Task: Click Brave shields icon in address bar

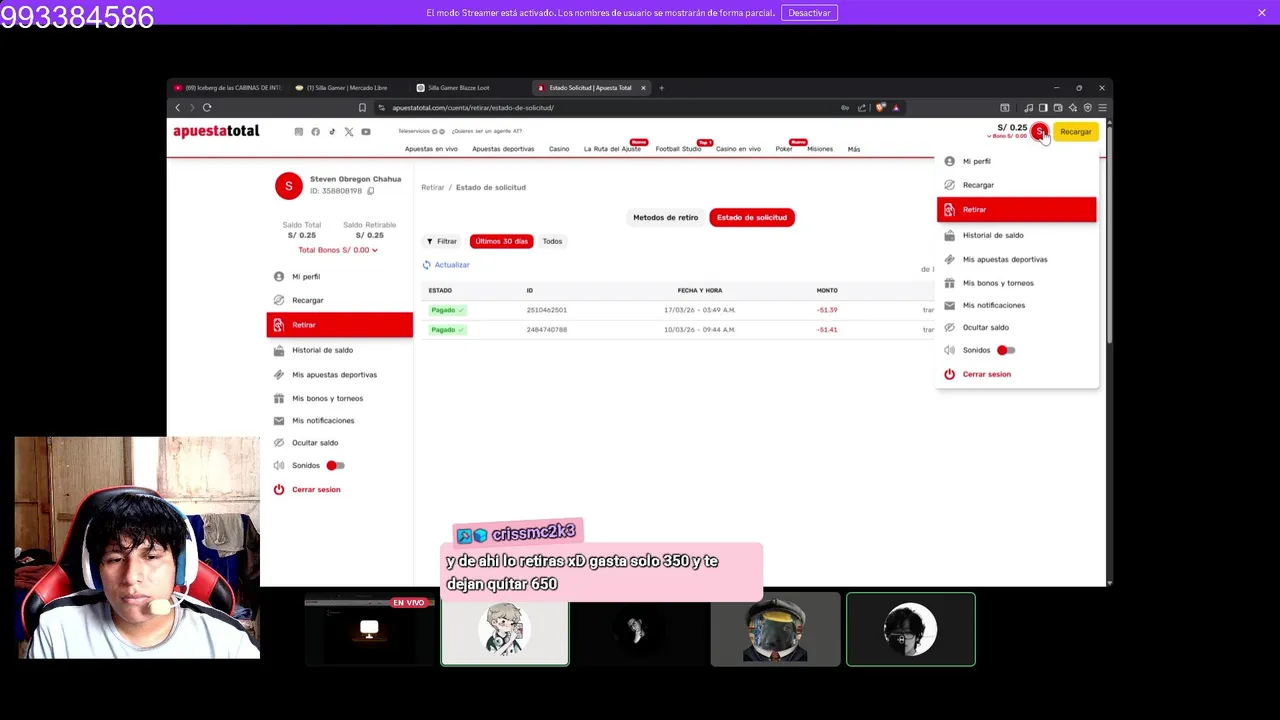Action: (x=880, y=107)
